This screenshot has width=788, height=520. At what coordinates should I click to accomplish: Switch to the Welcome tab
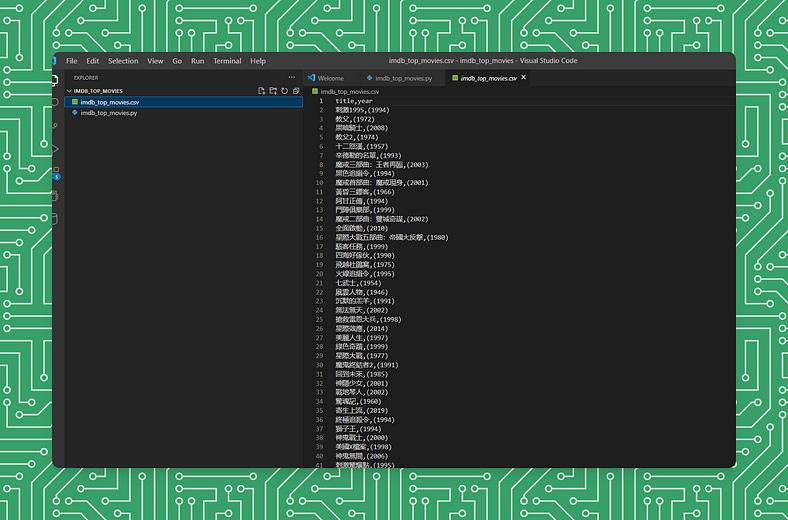331,78
